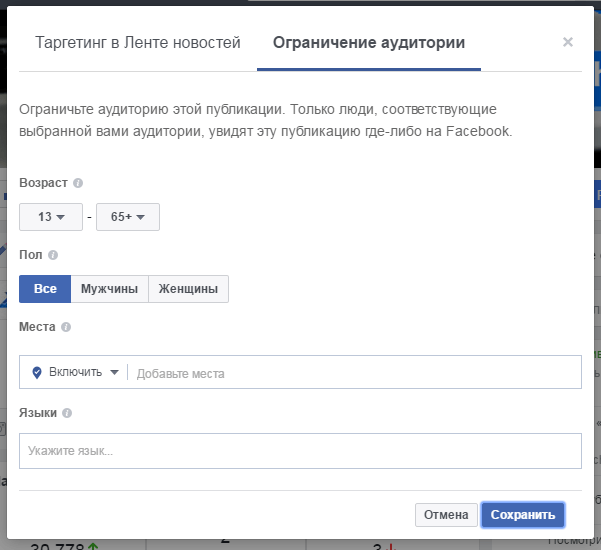Viewport: 601px width, 550px height.
Task: Open info tooltip next to Языки
Action: pyautogui.click(x=67, y=413)
